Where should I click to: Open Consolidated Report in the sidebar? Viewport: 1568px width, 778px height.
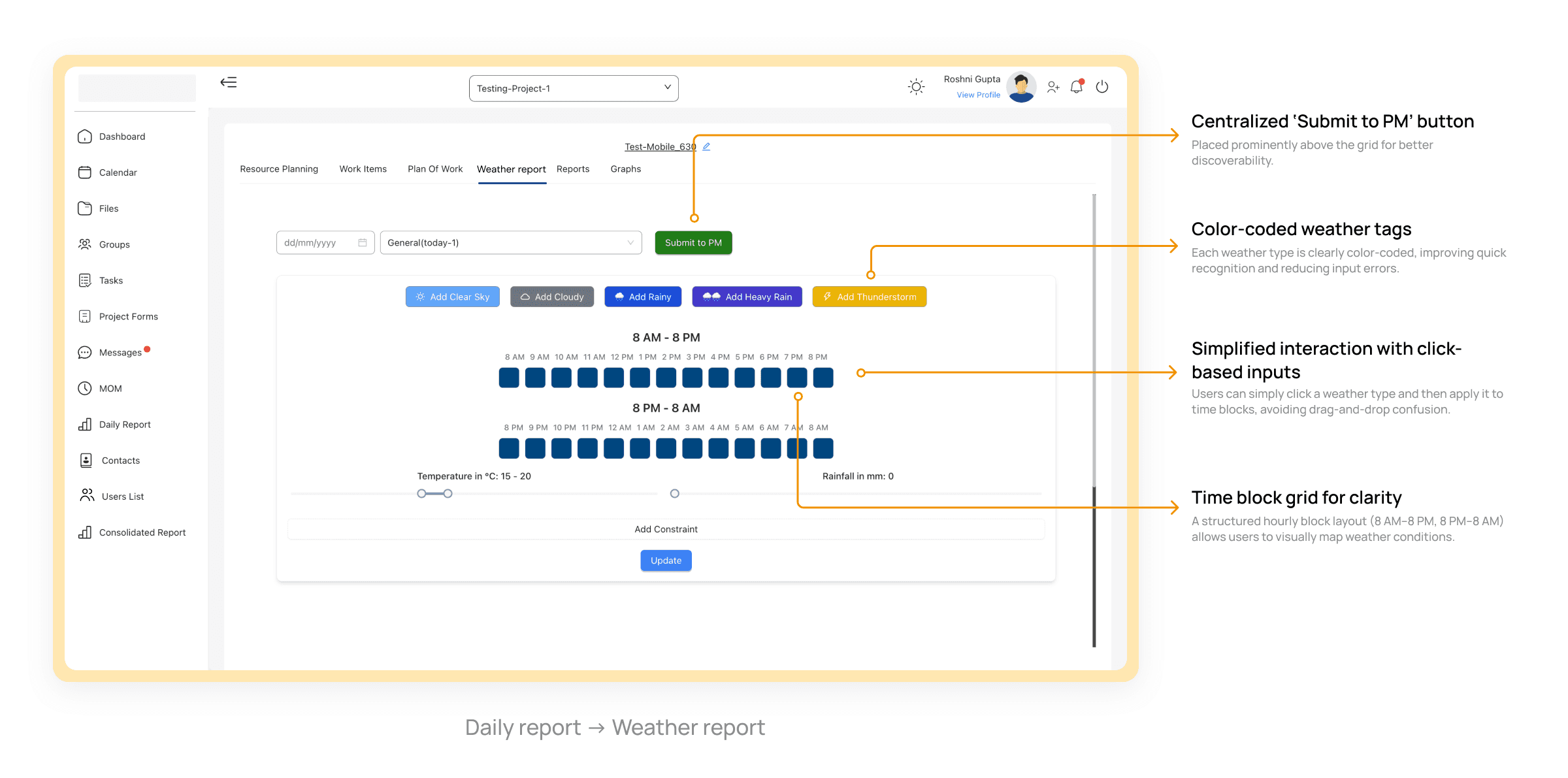(142, 532)
